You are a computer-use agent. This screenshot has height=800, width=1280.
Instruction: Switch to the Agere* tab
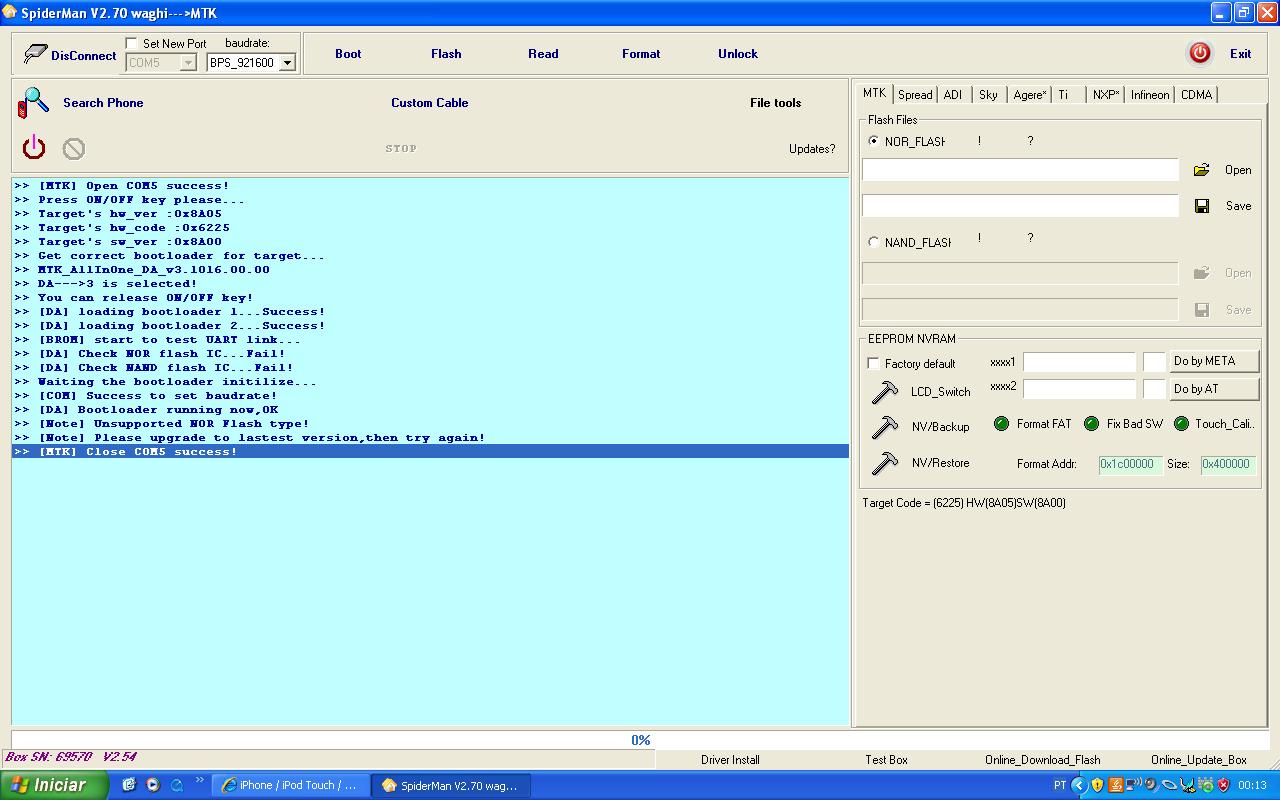pos(1030,95)
